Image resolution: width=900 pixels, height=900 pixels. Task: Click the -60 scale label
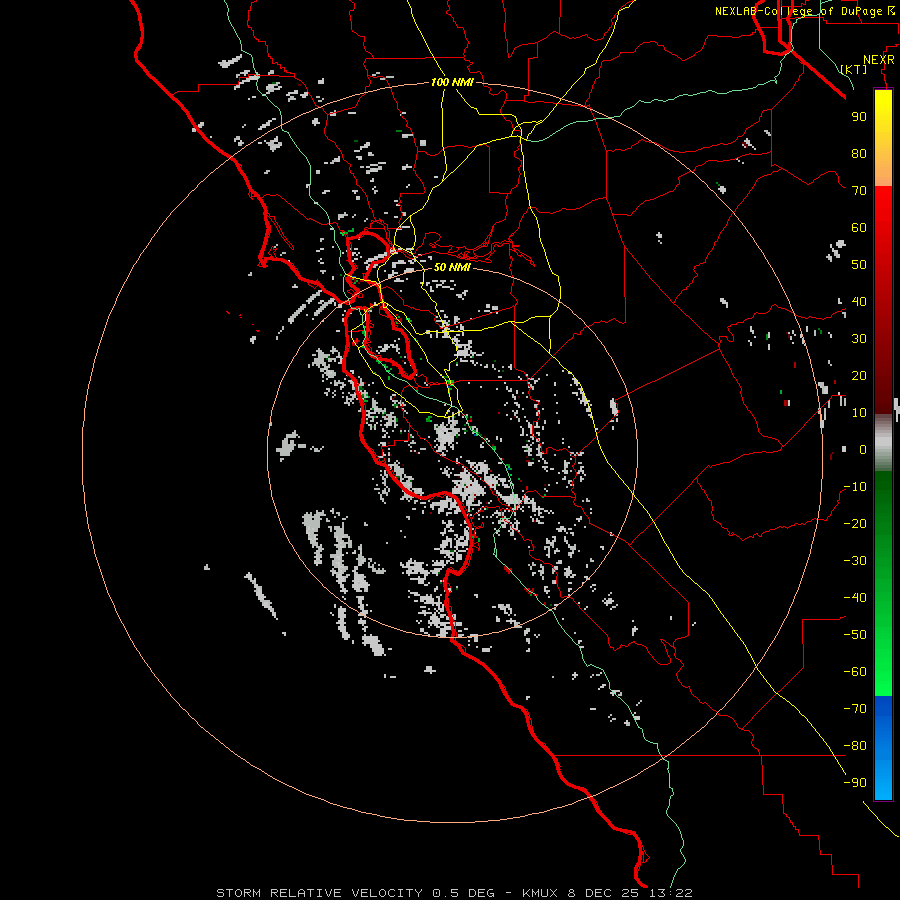[855, 672]
